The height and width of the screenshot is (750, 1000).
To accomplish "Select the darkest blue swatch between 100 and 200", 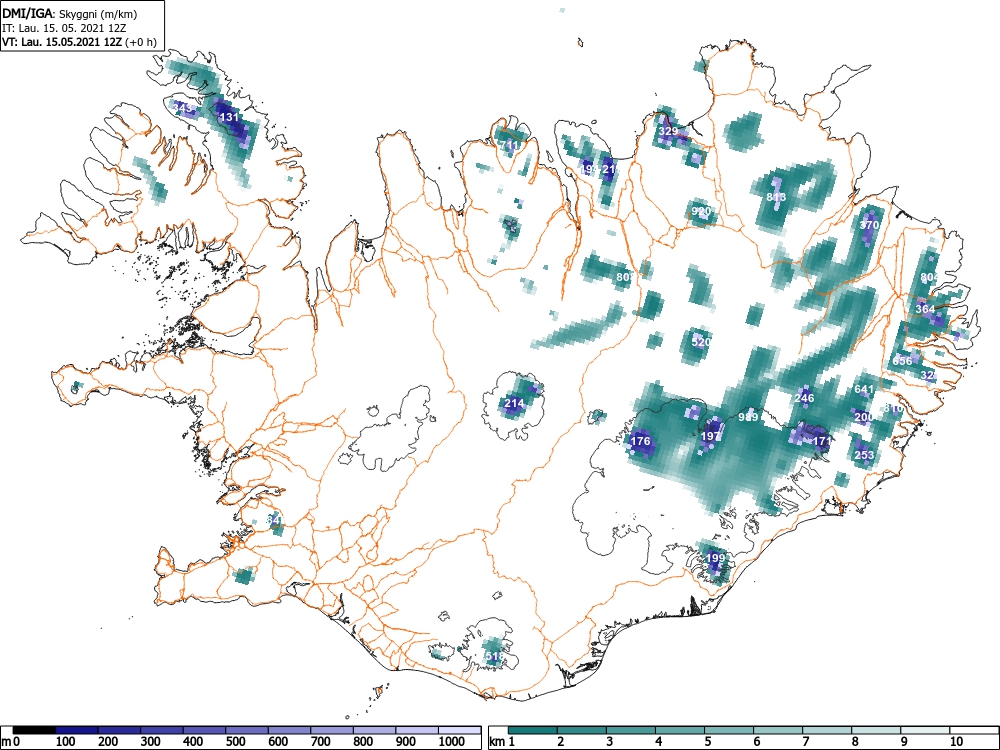I will (77, 730).
